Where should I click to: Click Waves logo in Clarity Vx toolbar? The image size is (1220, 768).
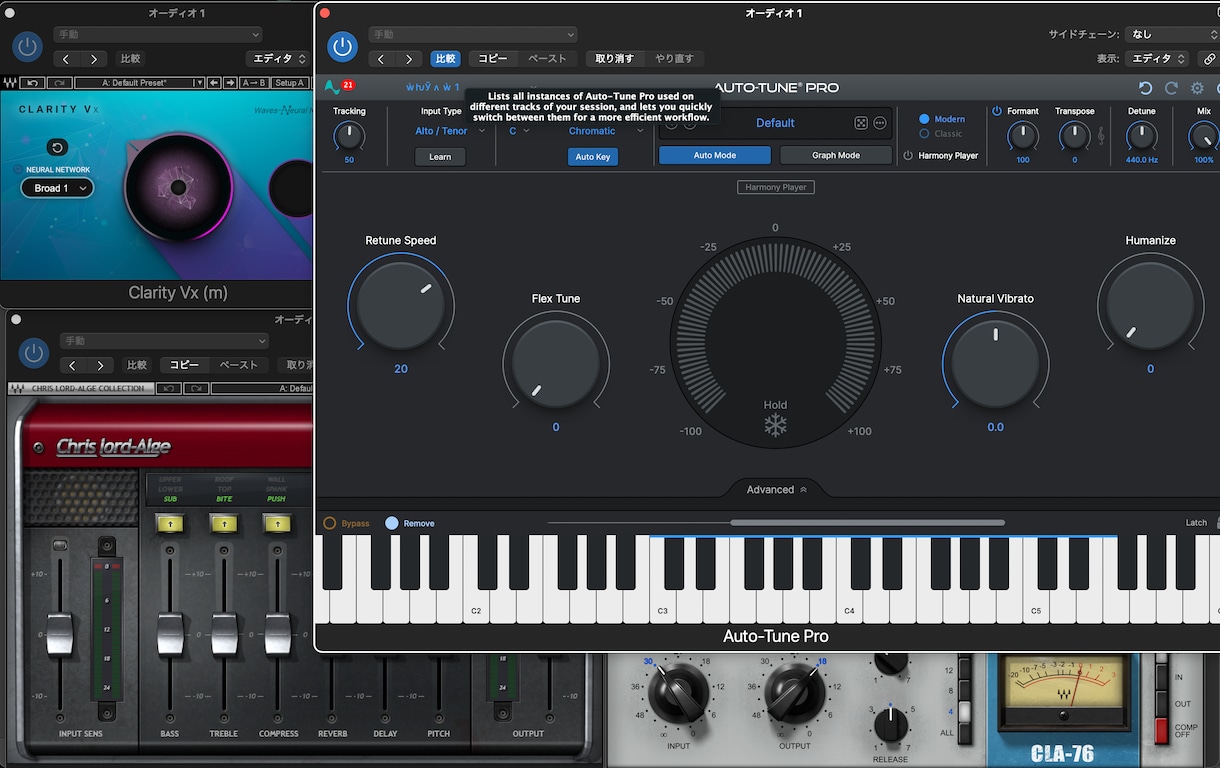(10, 83)
